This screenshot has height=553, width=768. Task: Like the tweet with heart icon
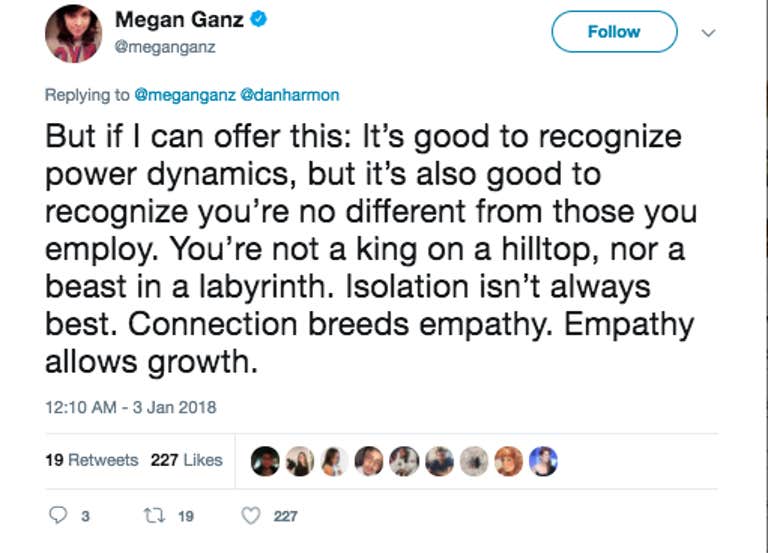tap(251, 515)
